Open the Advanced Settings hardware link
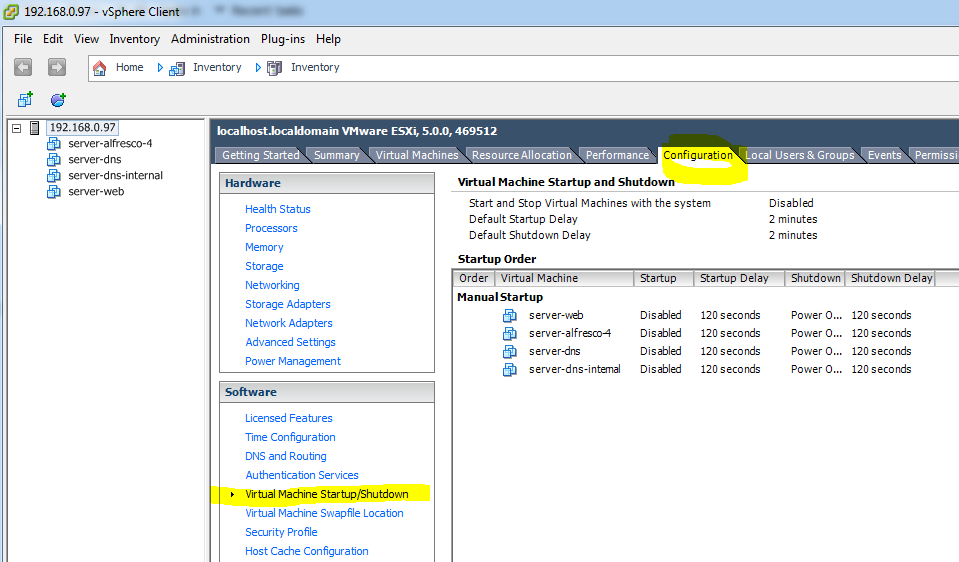The width and height of the screenshot is (959, 562). 291,342
